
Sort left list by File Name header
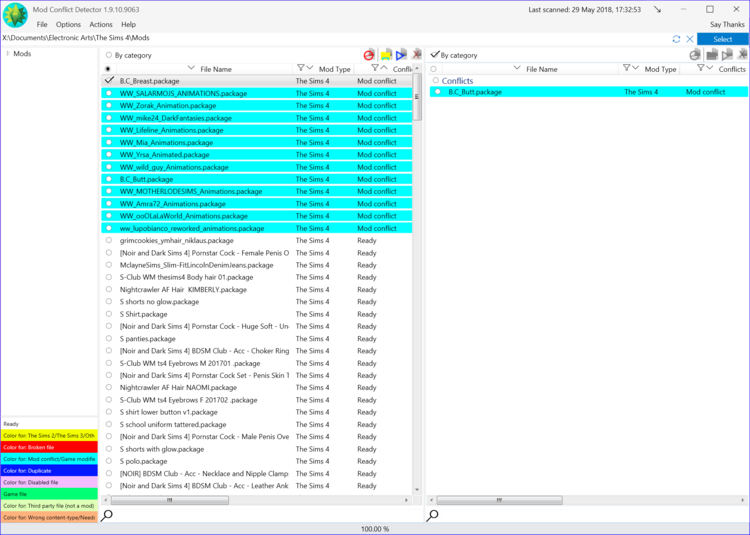coord(216,69)
